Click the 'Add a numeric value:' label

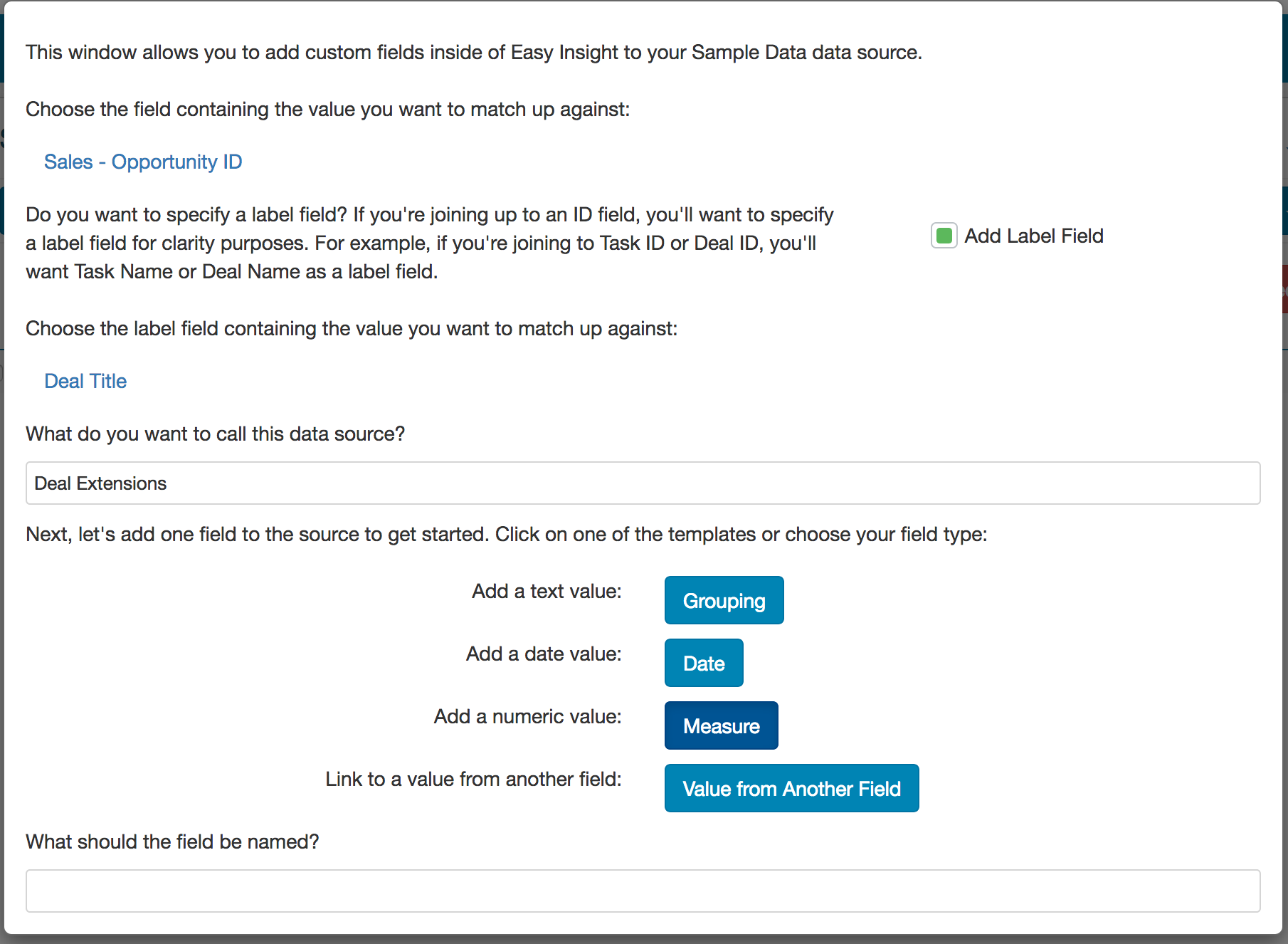527,717
